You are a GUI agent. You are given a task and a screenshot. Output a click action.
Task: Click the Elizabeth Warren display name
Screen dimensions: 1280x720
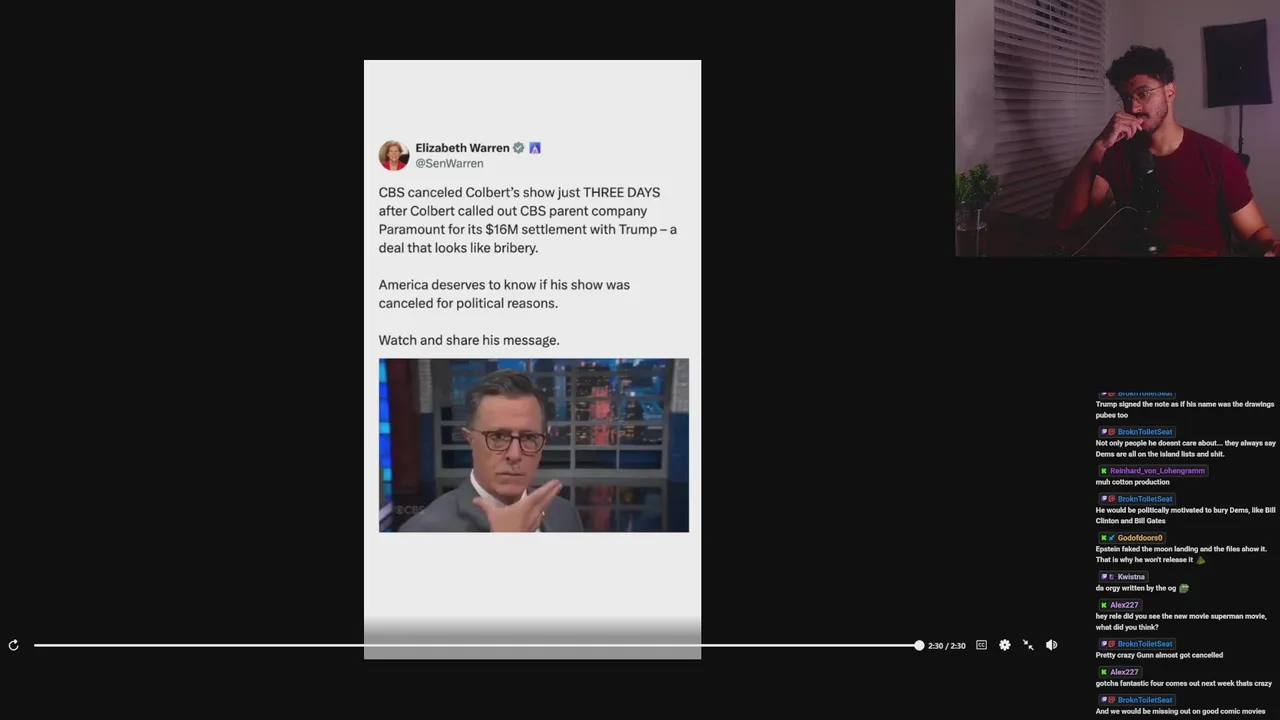pyautogui.click(x=462, y=148)
